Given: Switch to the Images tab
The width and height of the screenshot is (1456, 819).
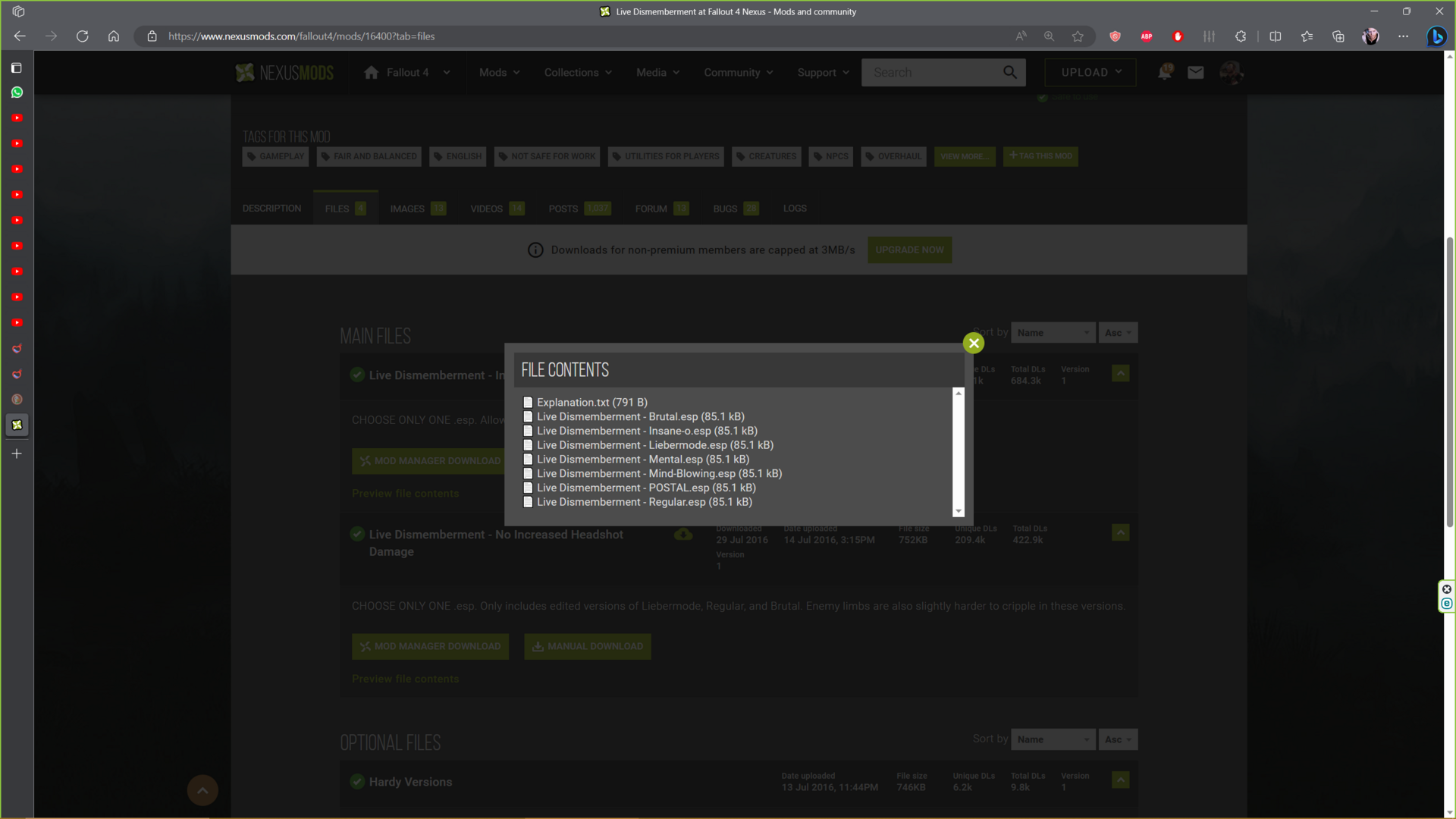Looking at the screenshot, I should (x=418, y=209).
